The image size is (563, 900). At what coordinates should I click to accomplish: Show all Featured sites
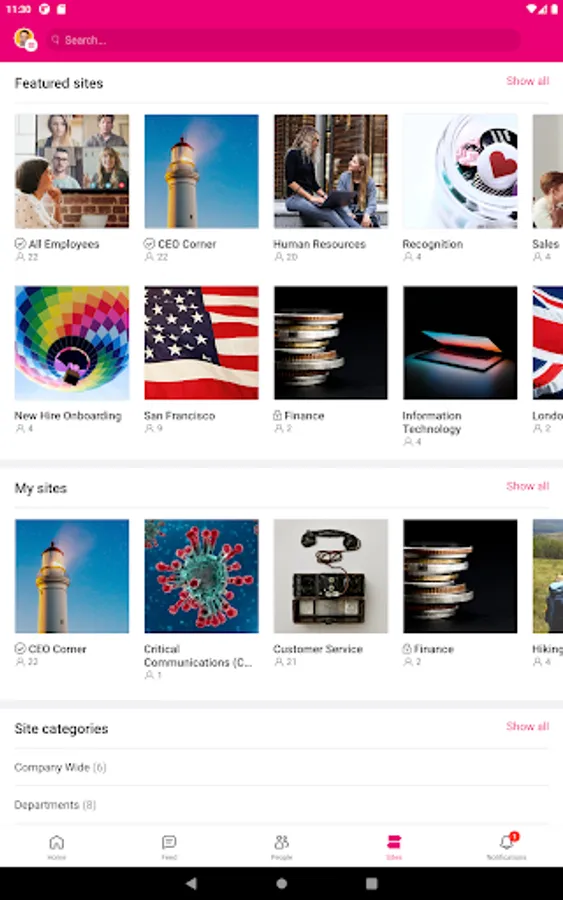(527, 81)
